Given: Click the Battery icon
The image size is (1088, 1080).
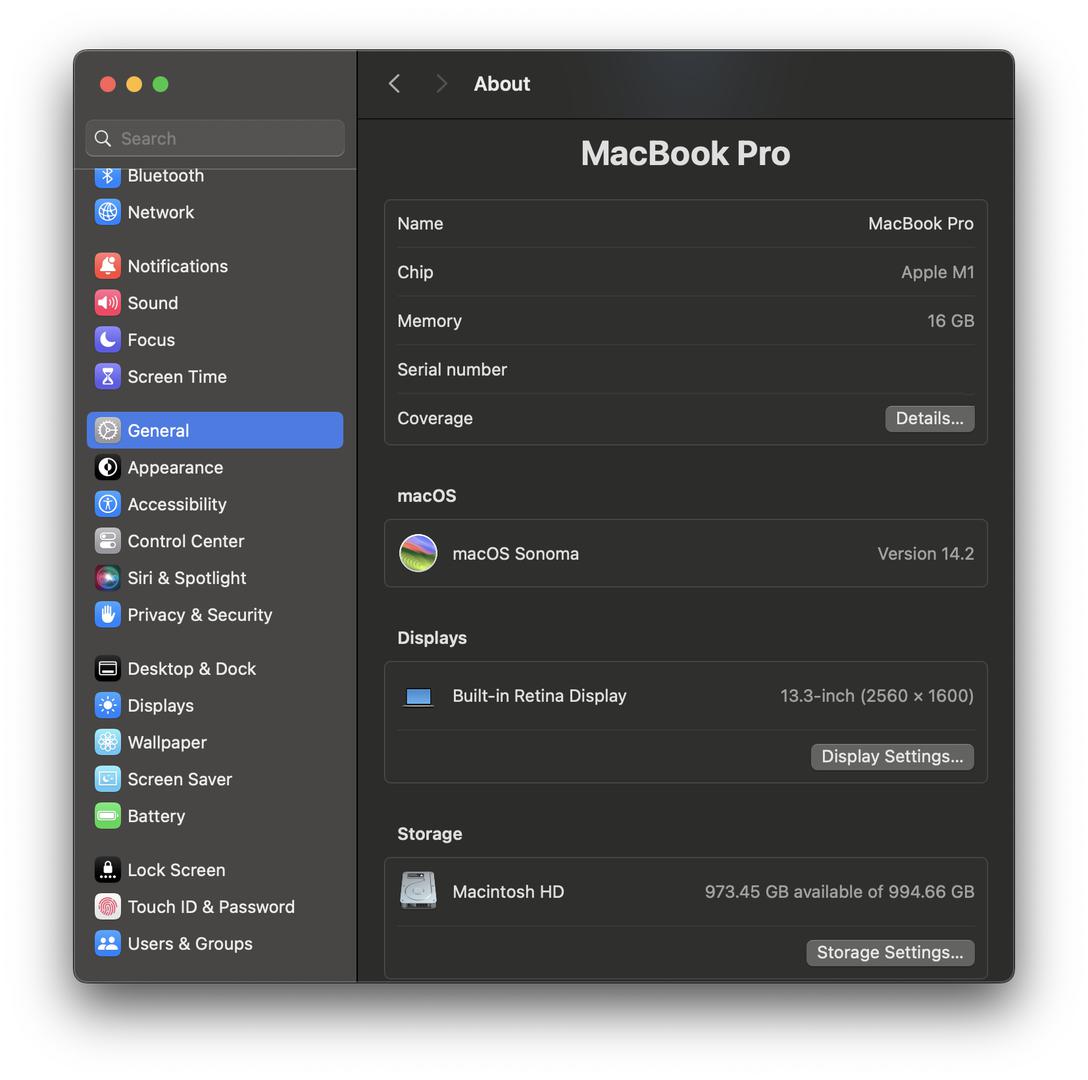Looking at the screenshot, I should 108,816.
